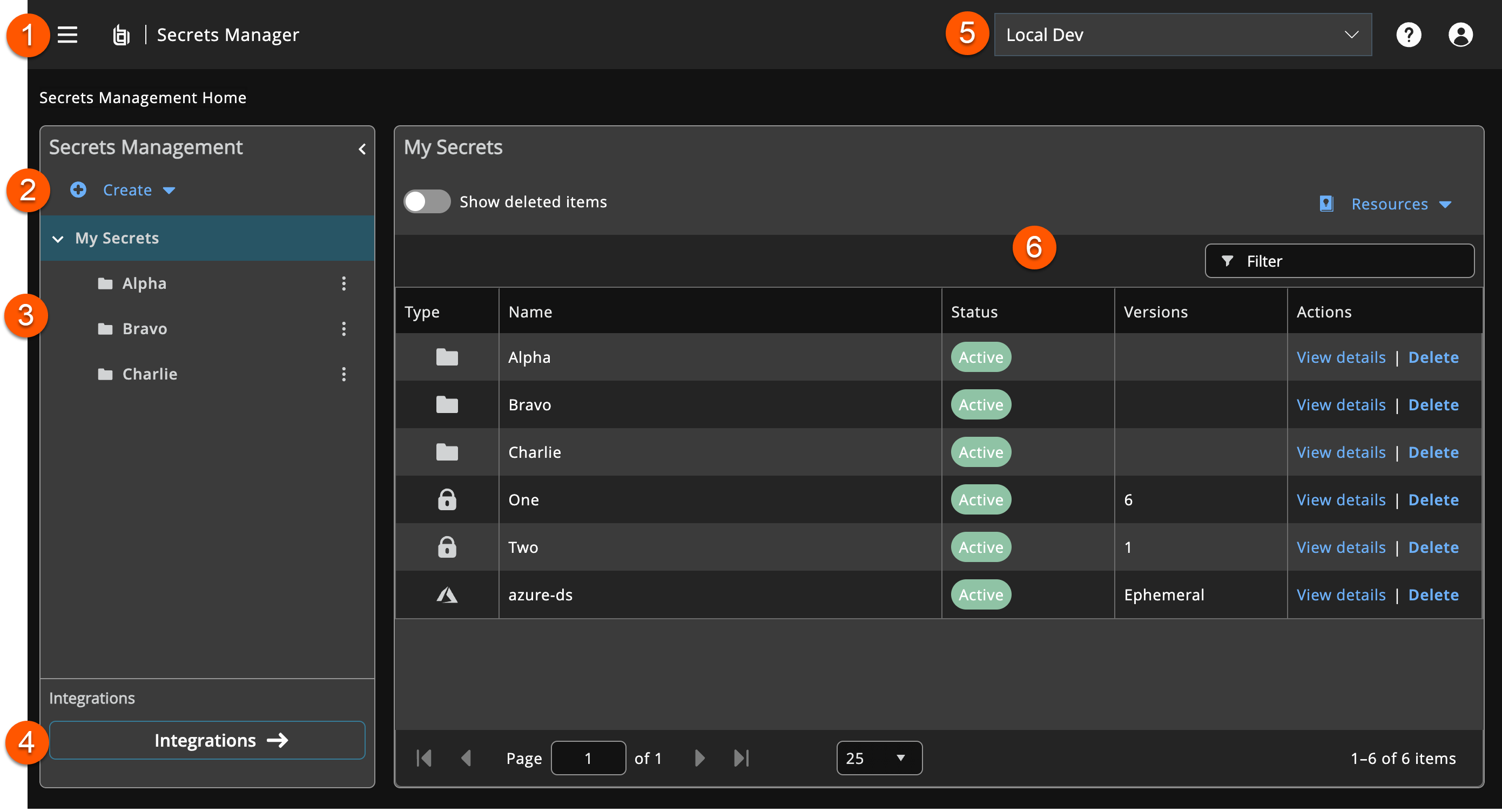1502x812 pixels.
Task: Open the 25 items-per-page dropdown
Action: pyautogui.click(x=879, y=758)
